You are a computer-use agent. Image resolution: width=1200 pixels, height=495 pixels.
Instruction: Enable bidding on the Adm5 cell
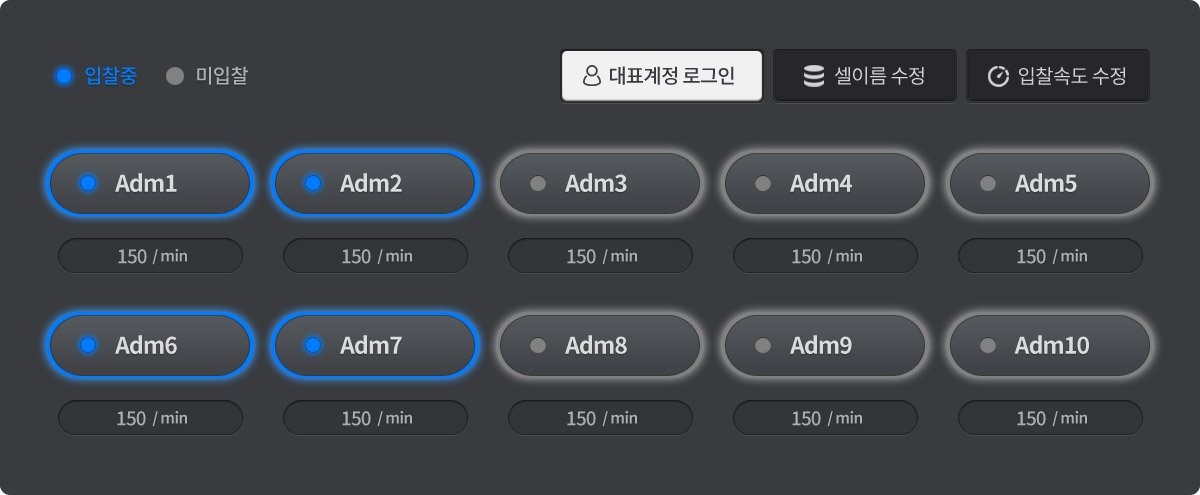[1050, 184]
